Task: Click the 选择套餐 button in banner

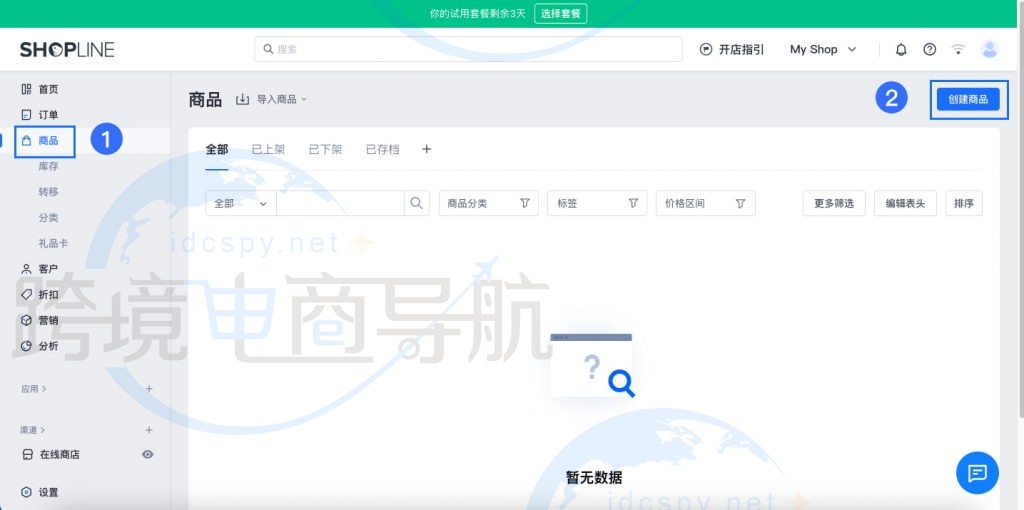Action: click(x=560, y=13)
